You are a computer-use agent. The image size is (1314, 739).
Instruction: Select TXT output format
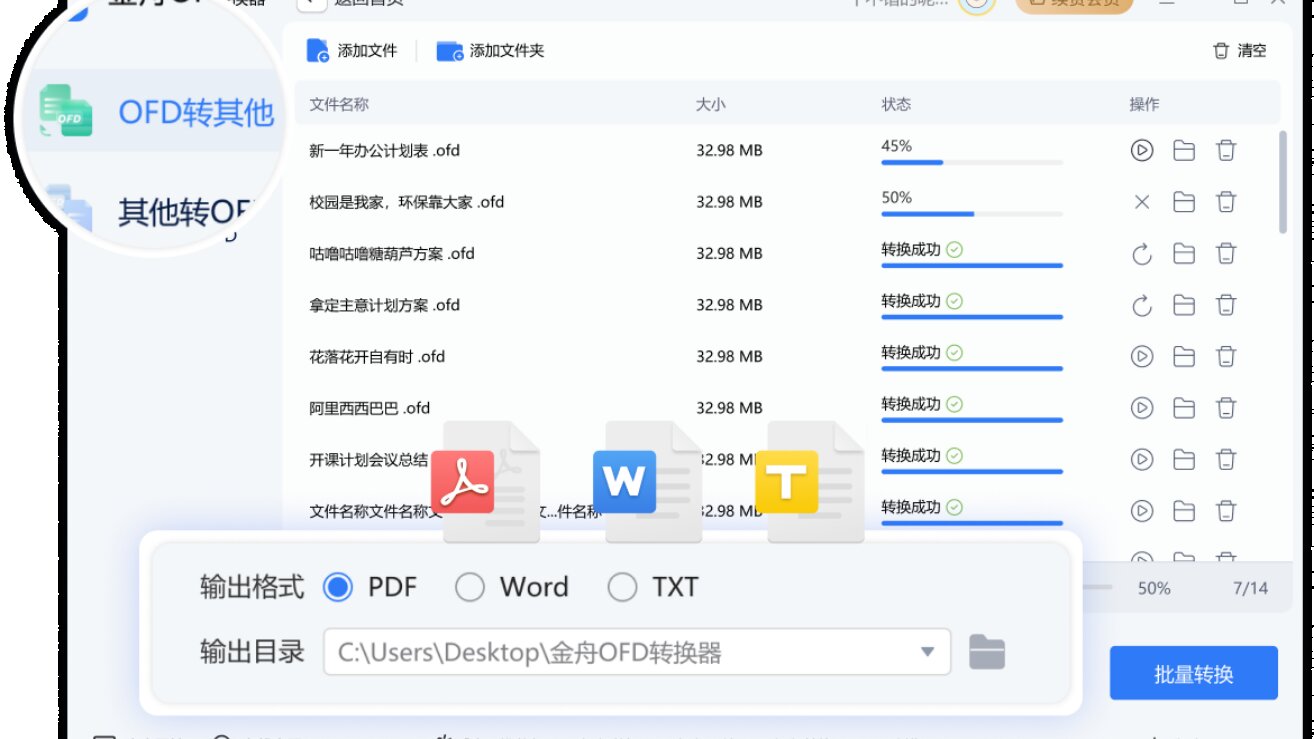tap(625, 588)
